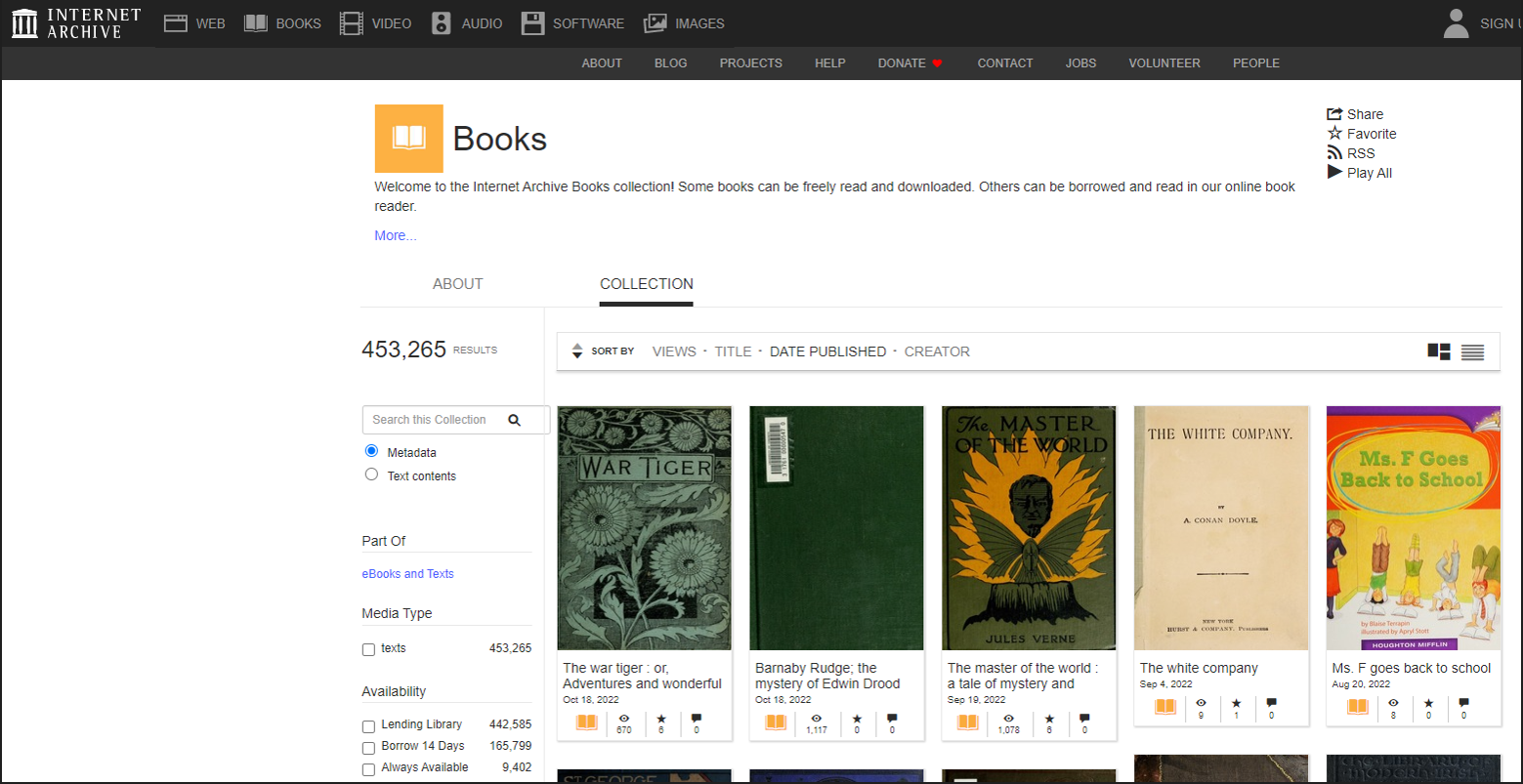
Task: Open the VOLUNTEER menu item
Action: pos(1164,63)
